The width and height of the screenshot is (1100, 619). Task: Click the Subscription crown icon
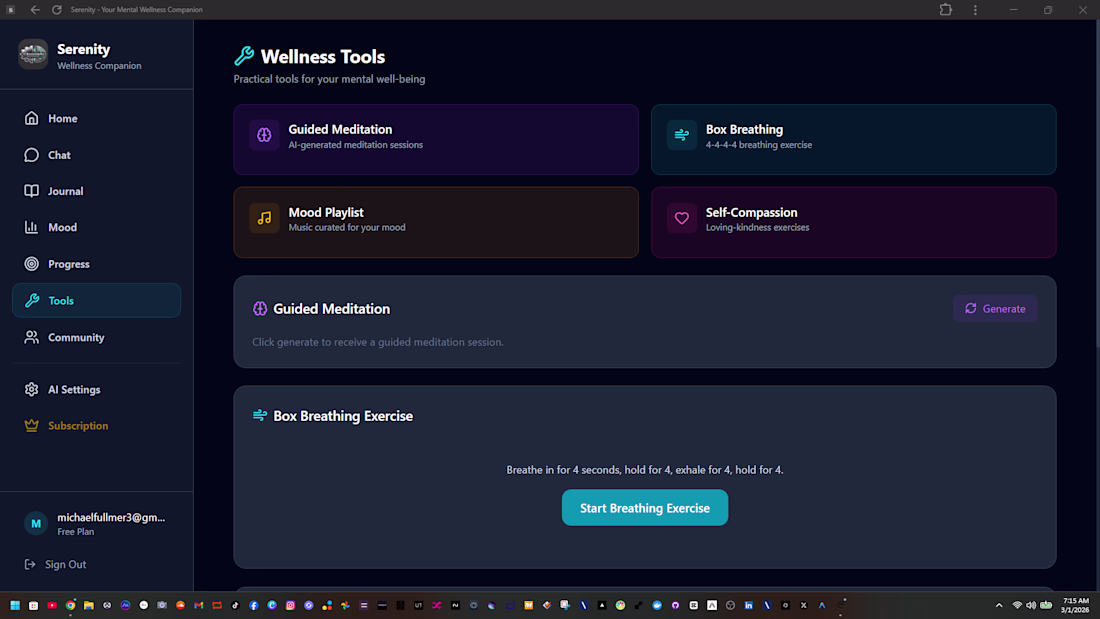pos(32,426)
